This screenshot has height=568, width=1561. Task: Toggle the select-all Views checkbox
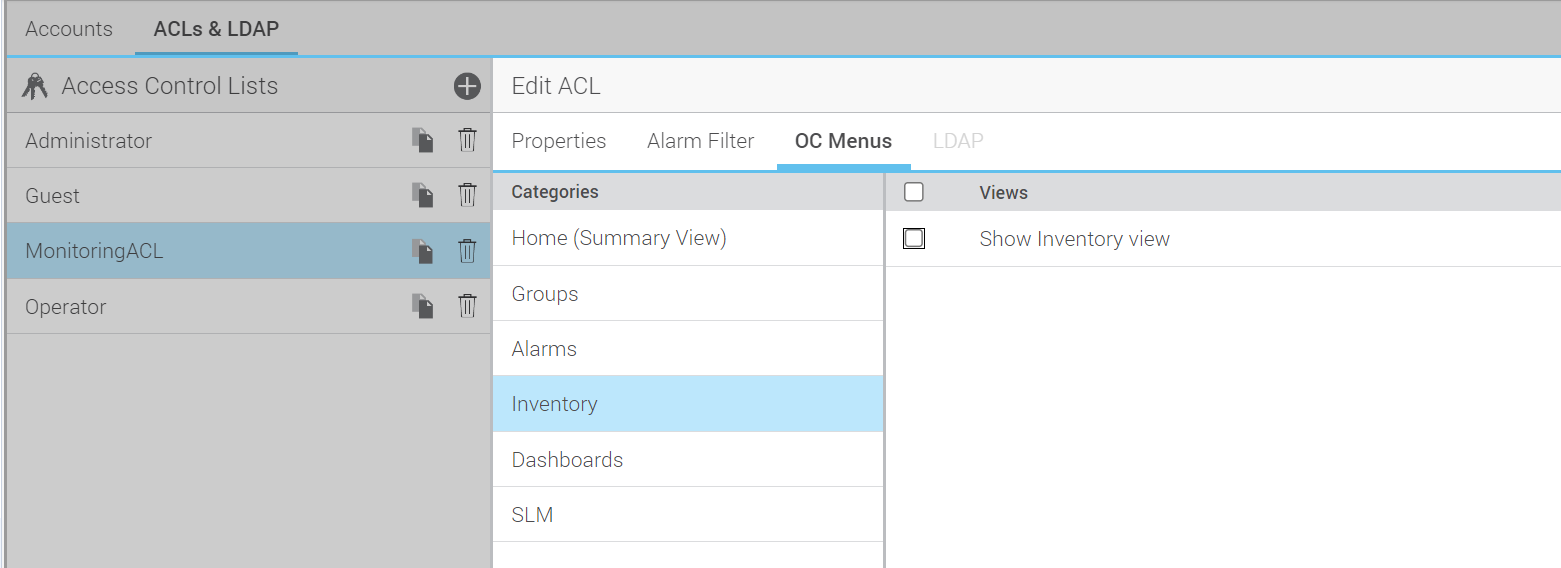[914, 192]
